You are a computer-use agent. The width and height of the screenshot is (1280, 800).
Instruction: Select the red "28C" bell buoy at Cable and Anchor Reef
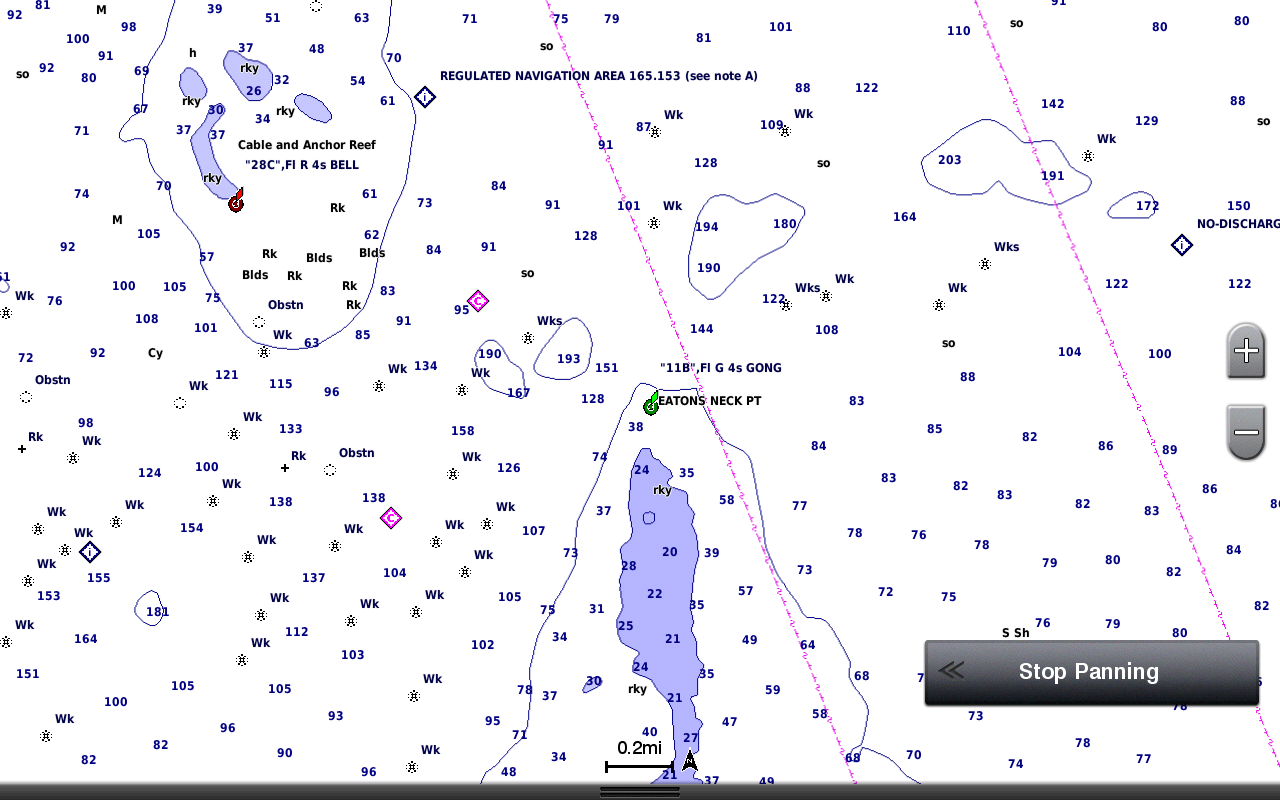(x=236, y=202)
